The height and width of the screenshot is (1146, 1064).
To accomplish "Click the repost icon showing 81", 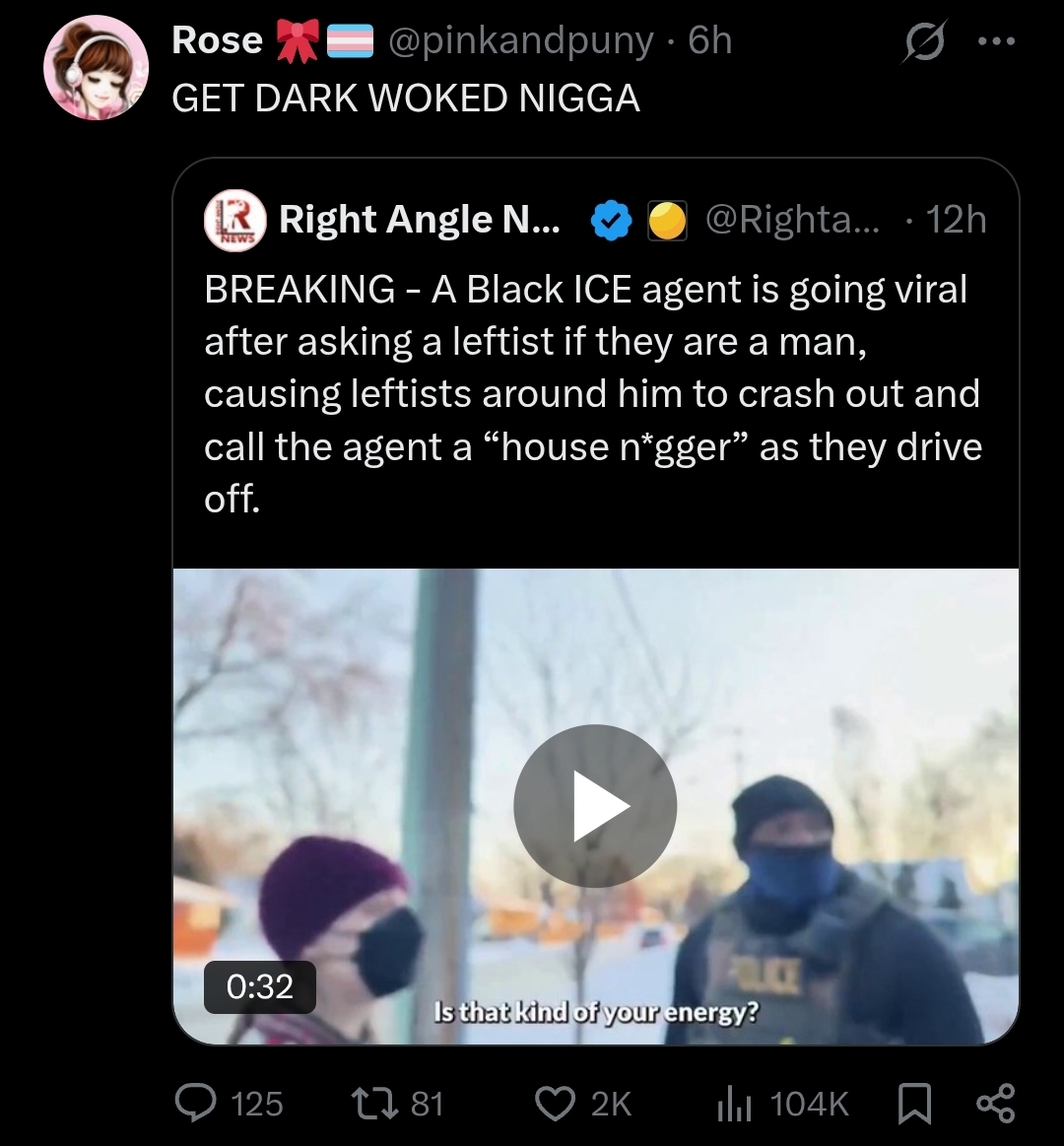I will (374, 1103).
